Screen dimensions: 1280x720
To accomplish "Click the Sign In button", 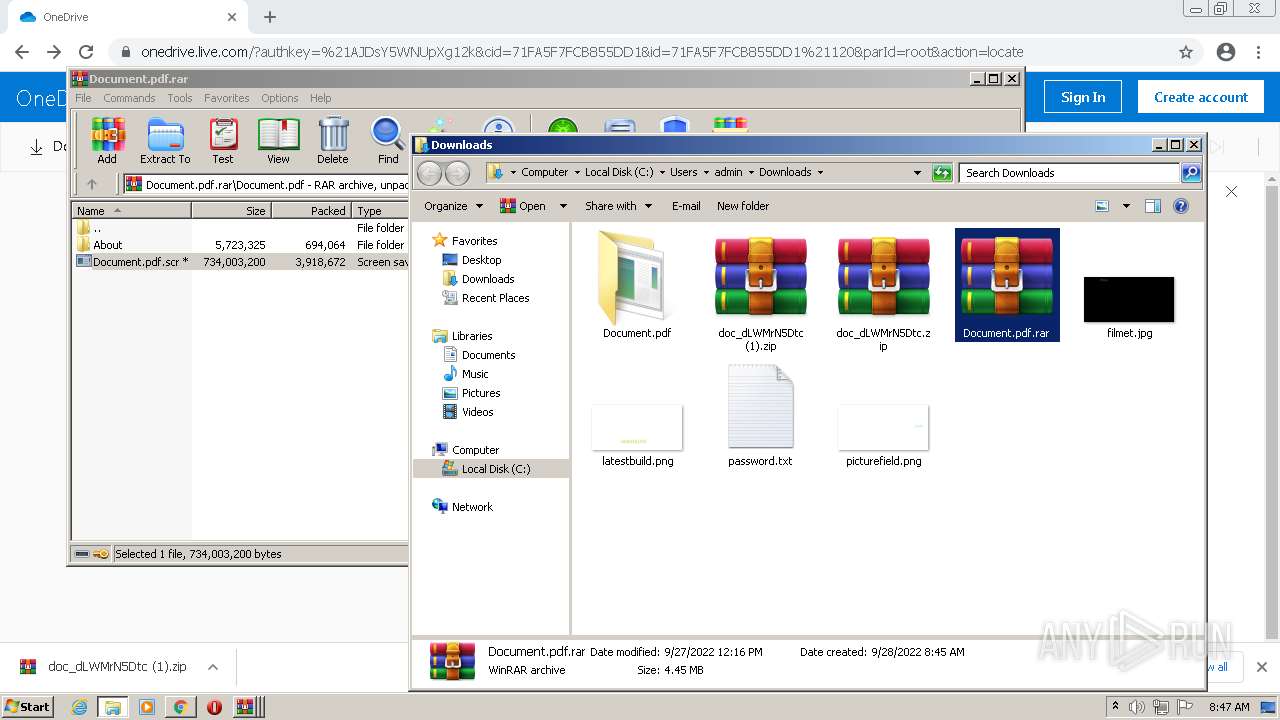I will 1083,97.
